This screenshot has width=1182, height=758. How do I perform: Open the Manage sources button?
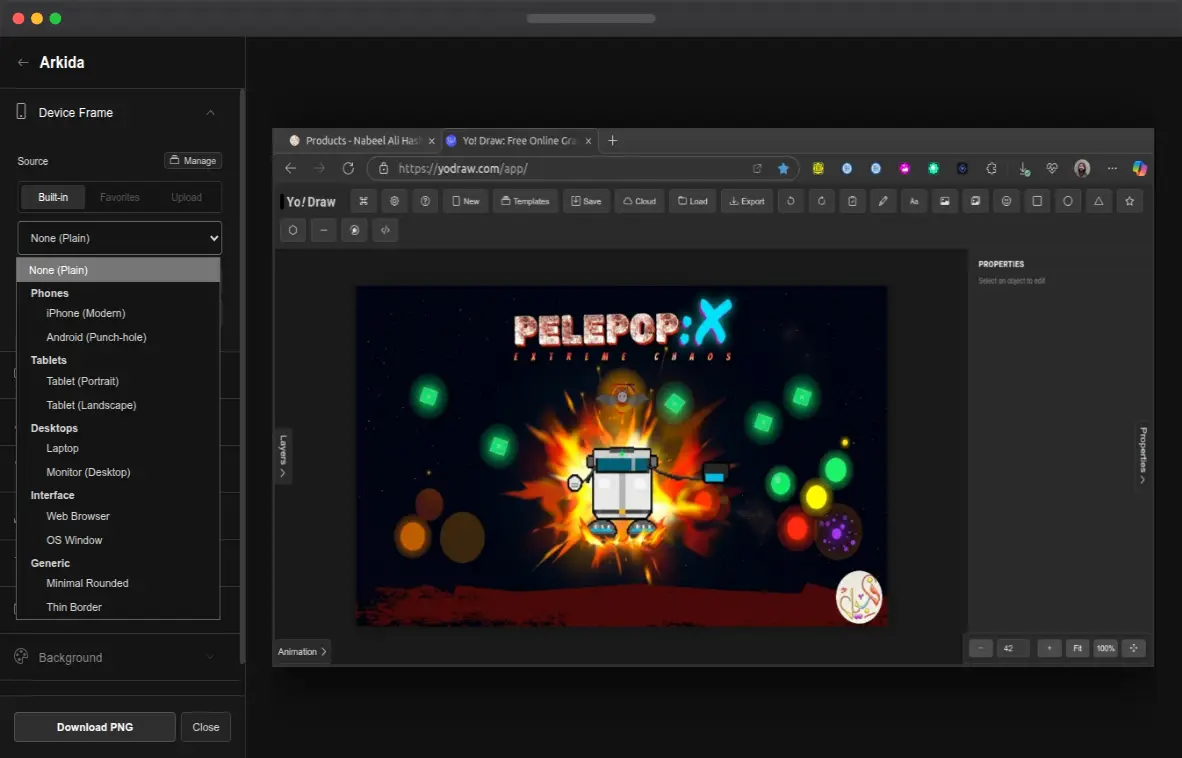coord(193,160)
